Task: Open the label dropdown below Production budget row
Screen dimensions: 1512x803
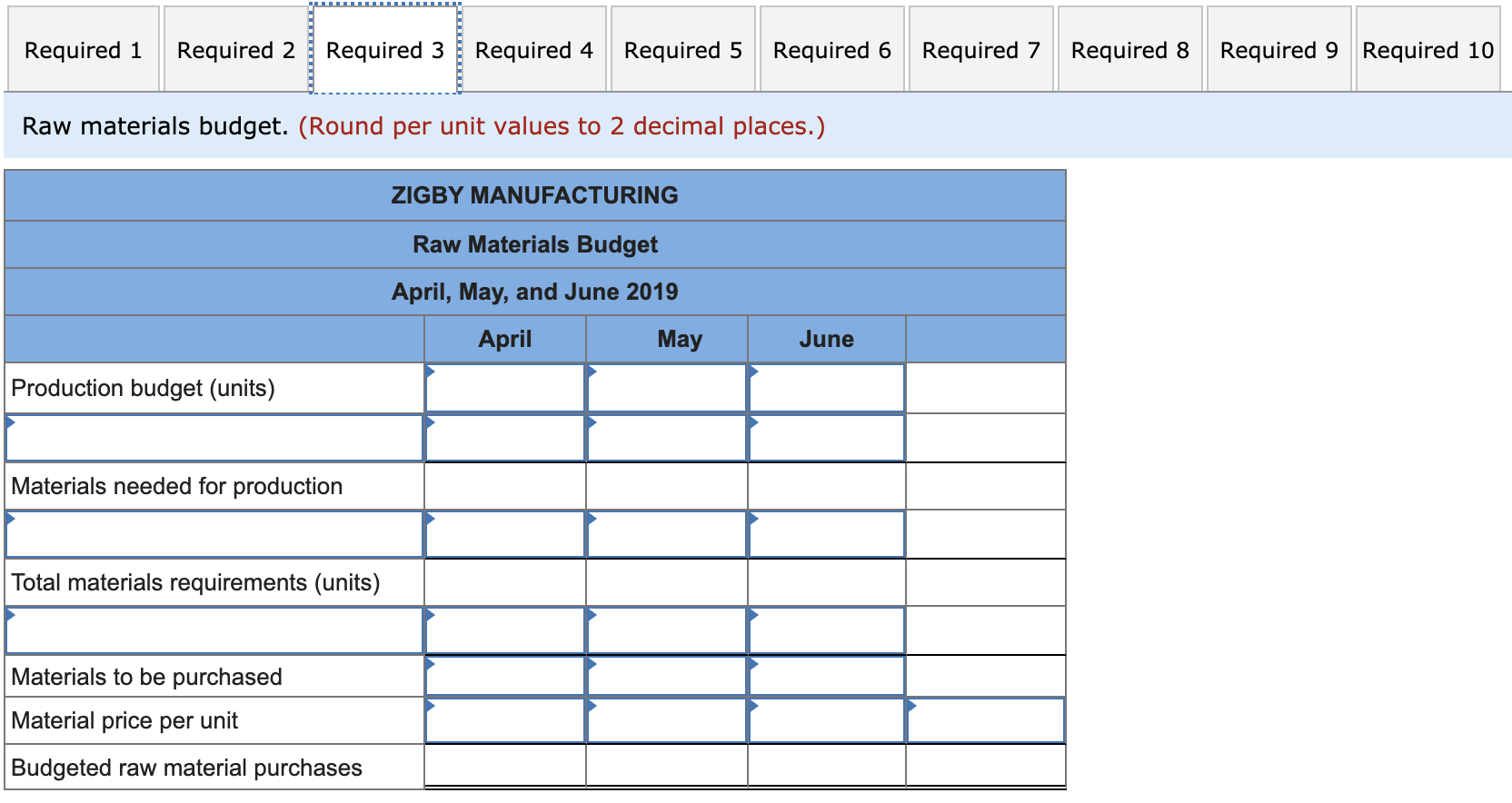Action: pos(214,437)
